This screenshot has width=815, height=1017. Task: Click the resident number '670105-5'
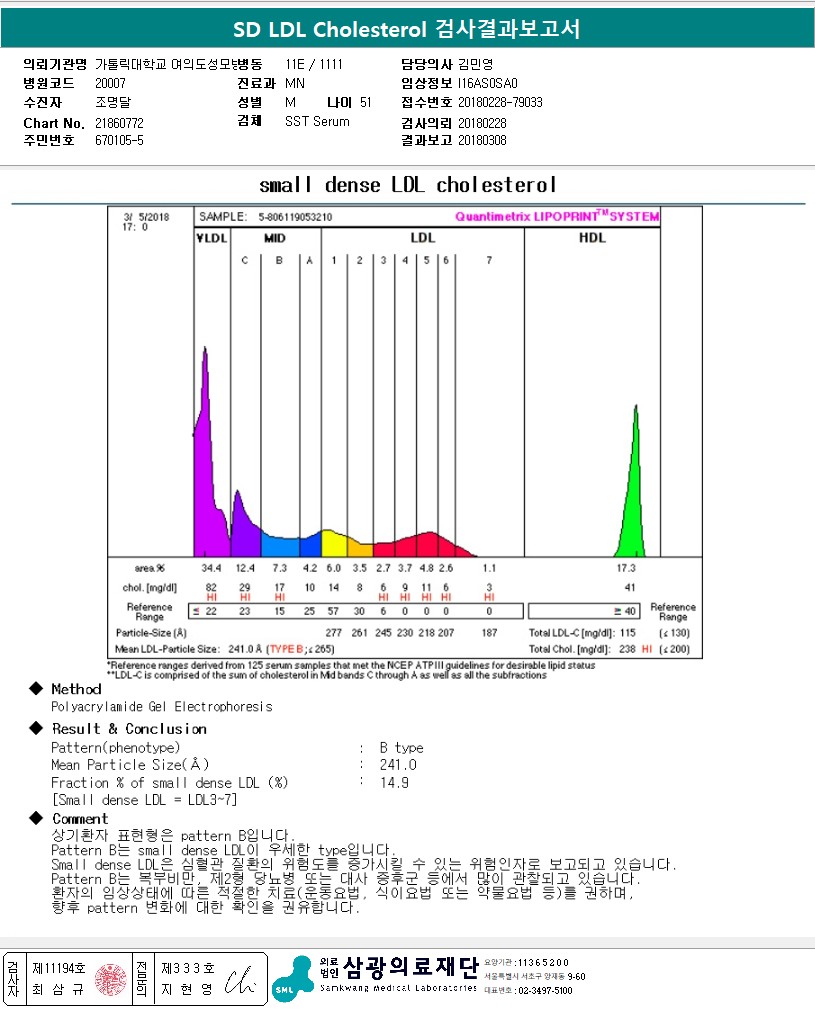(119, 140)
